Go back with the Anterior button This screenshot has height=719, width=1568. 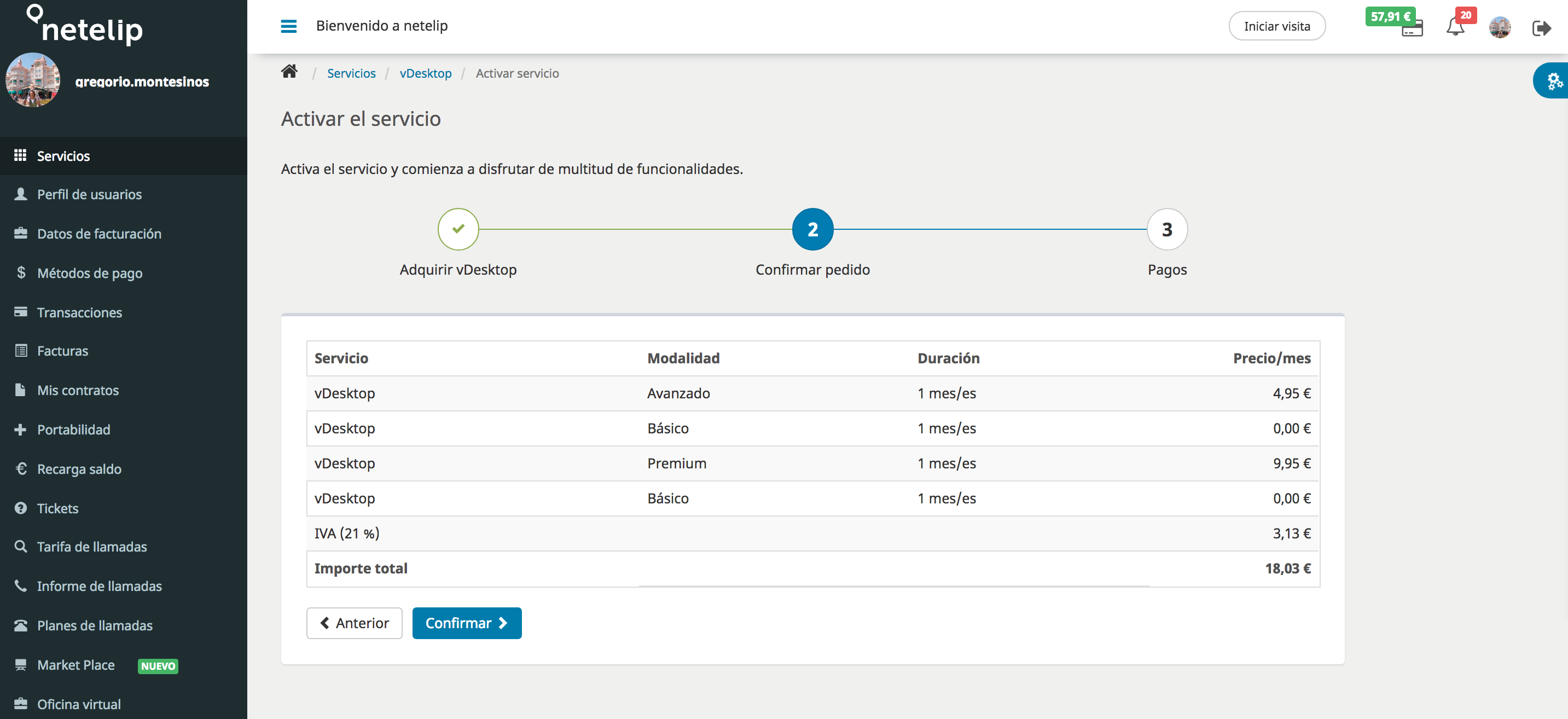point(355,623)
